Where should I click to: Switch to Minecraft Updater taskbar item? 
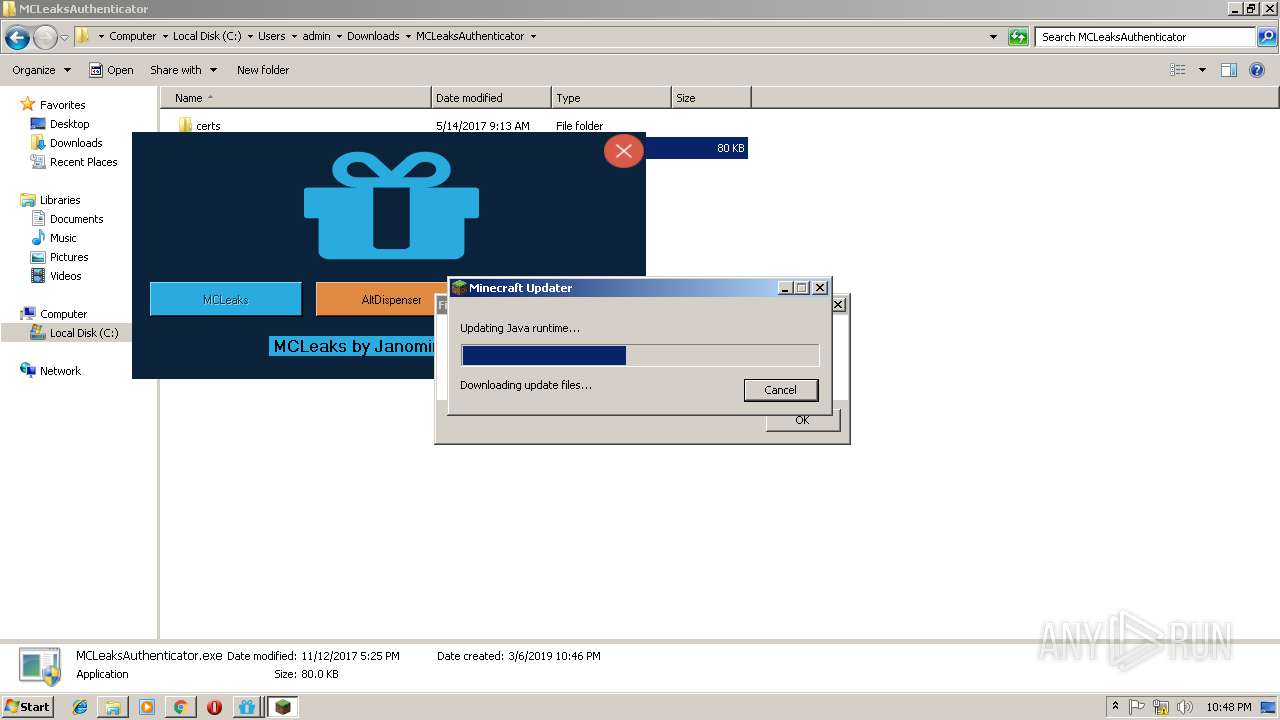(282, 707)
